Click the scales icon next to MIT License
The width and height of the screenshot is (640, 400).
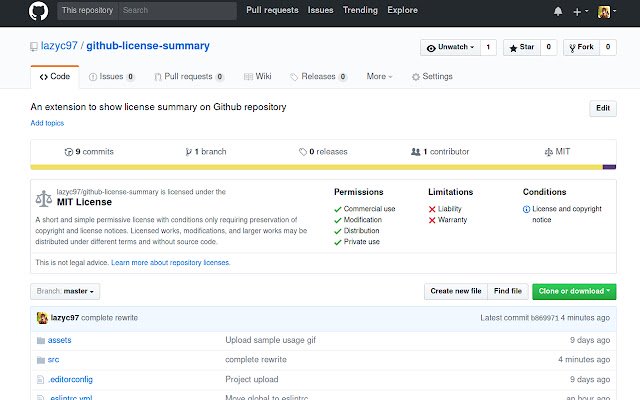(x=44, y=198)
